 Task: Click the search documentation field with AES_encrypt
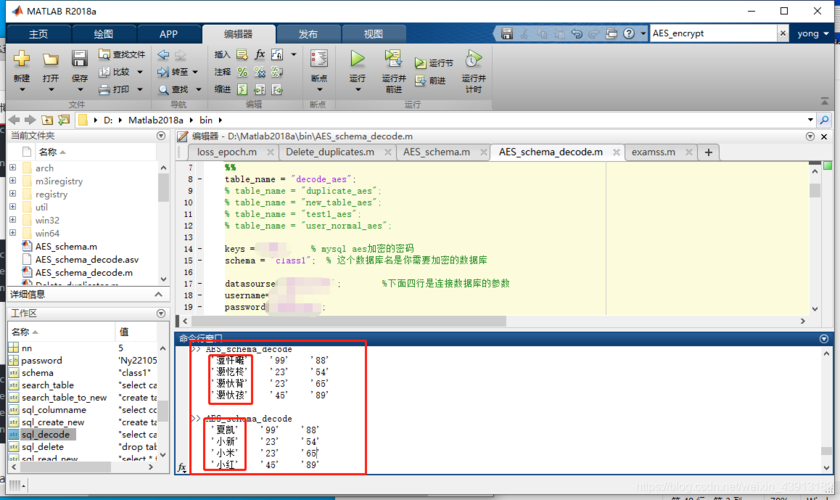pos(713,33)
